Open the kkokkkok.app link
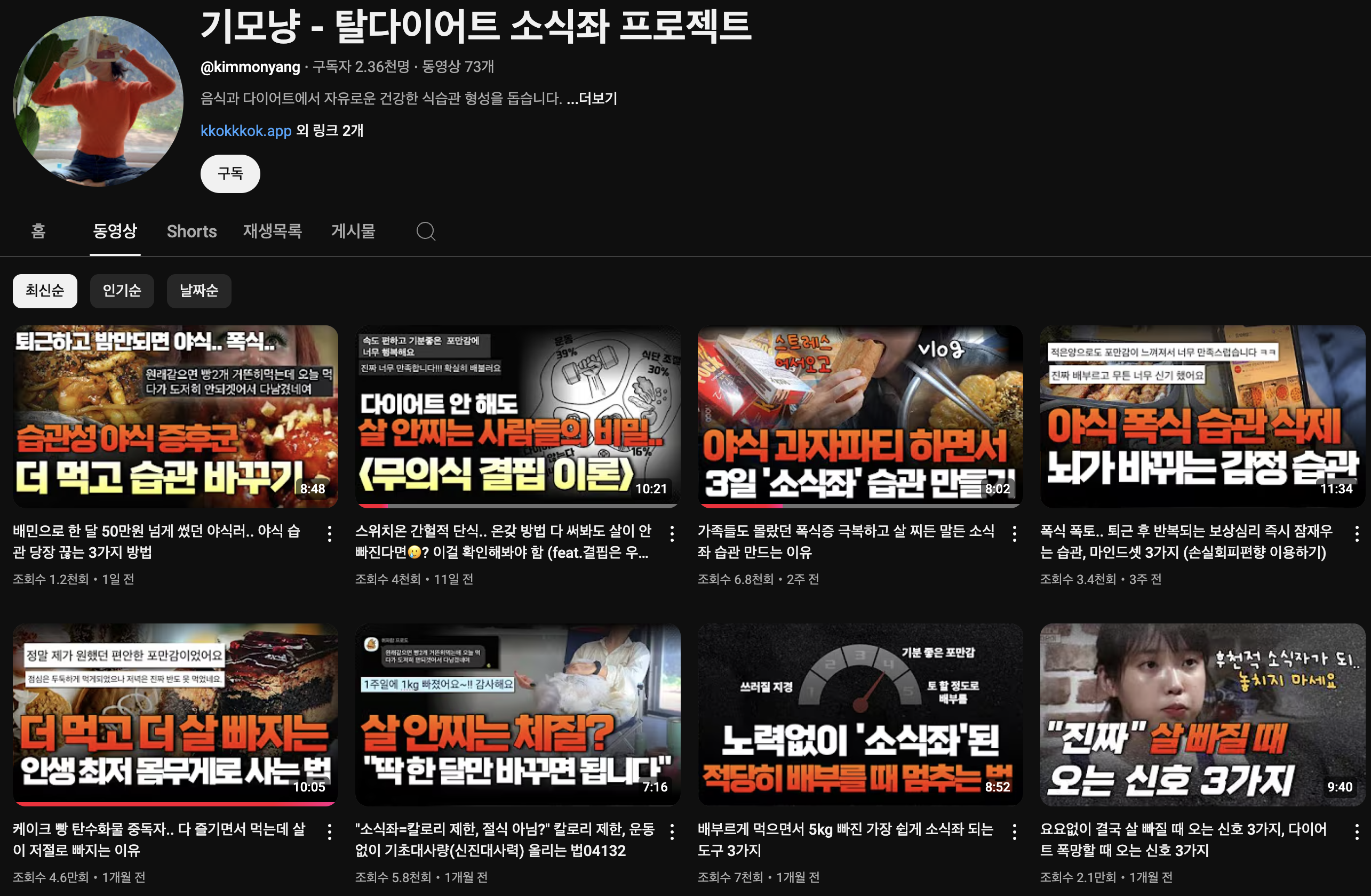The width and height of the screenshot is (1371, 896). click(x=245, y=131)
